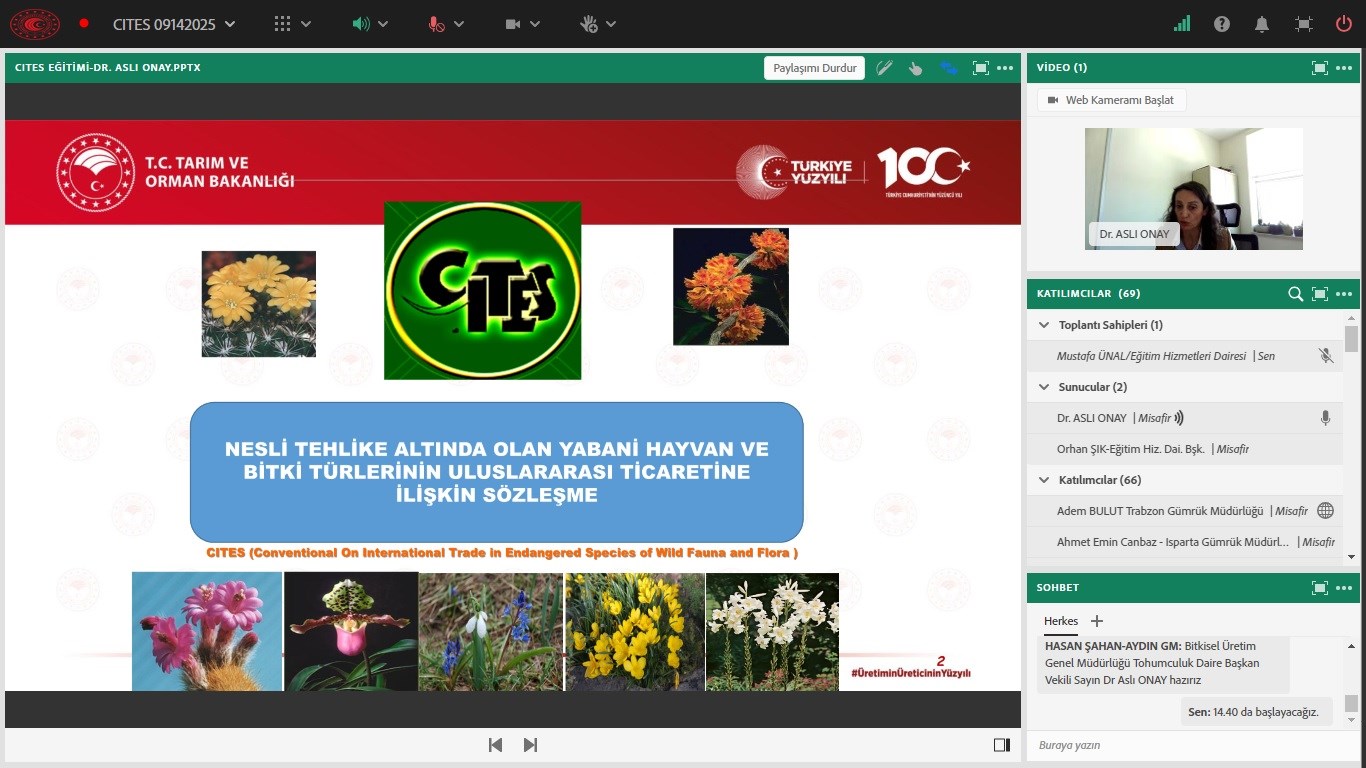Check the connection status bars
This screenshot has height=768, width=1366.
pos(1182,24)
